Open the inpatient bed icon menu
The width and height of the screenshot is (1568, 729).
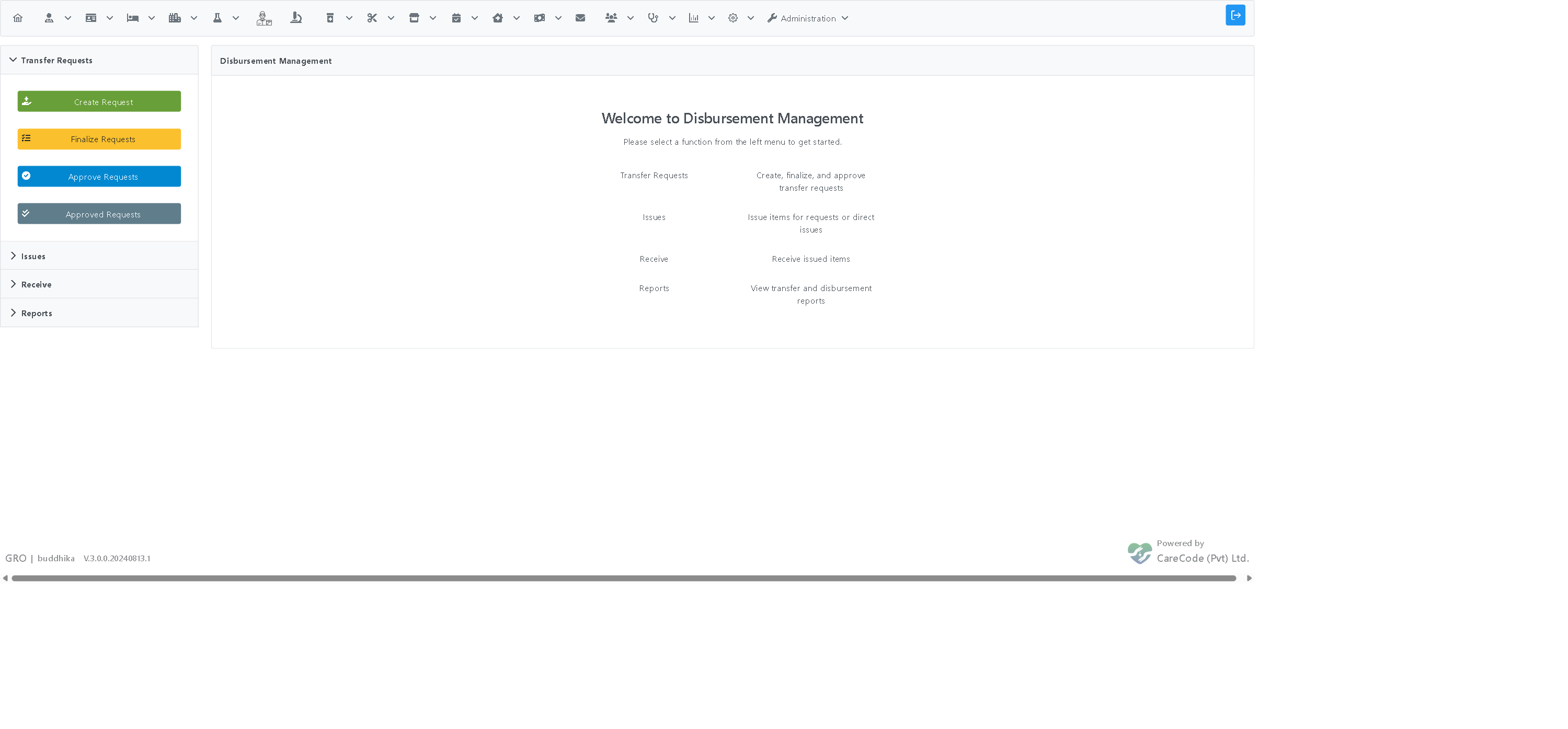click(x=133, y=18)
